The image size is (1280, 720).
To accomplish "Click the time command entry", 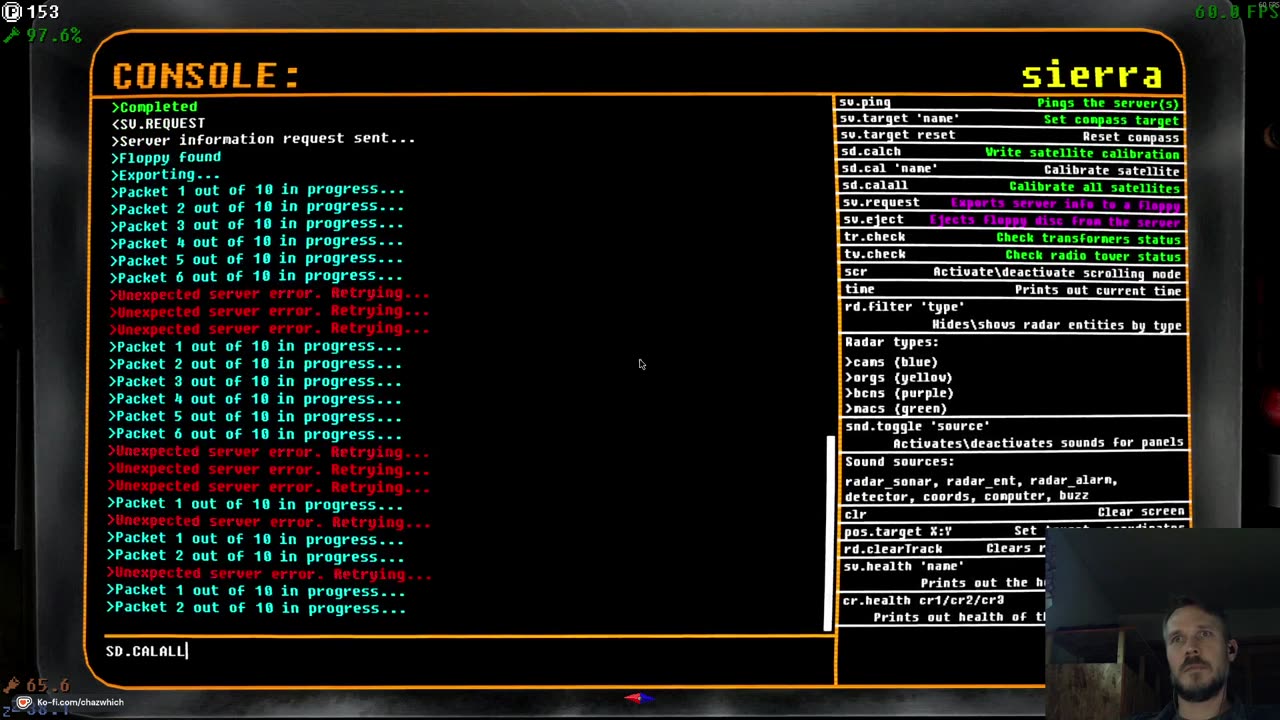I will click(x=860, y=289).
